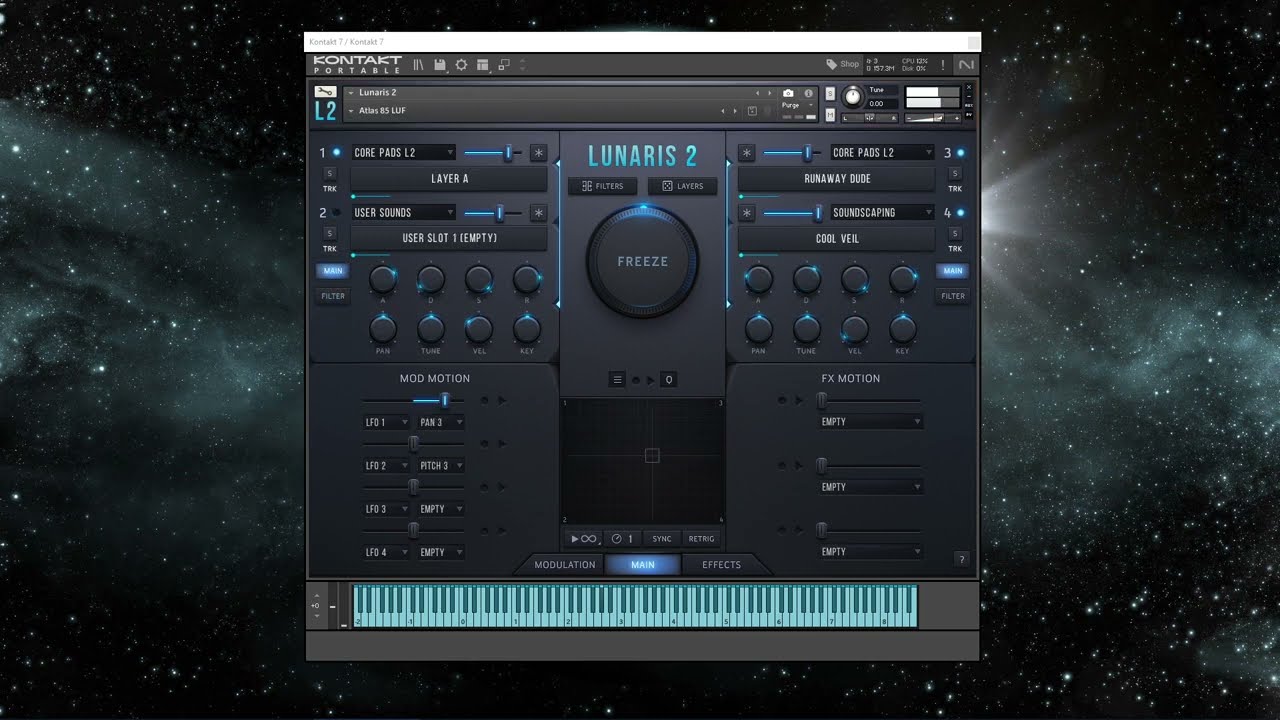Click the snapshot camera icon
This screenshot has width=1280, height=720.
tap(788, 93)
